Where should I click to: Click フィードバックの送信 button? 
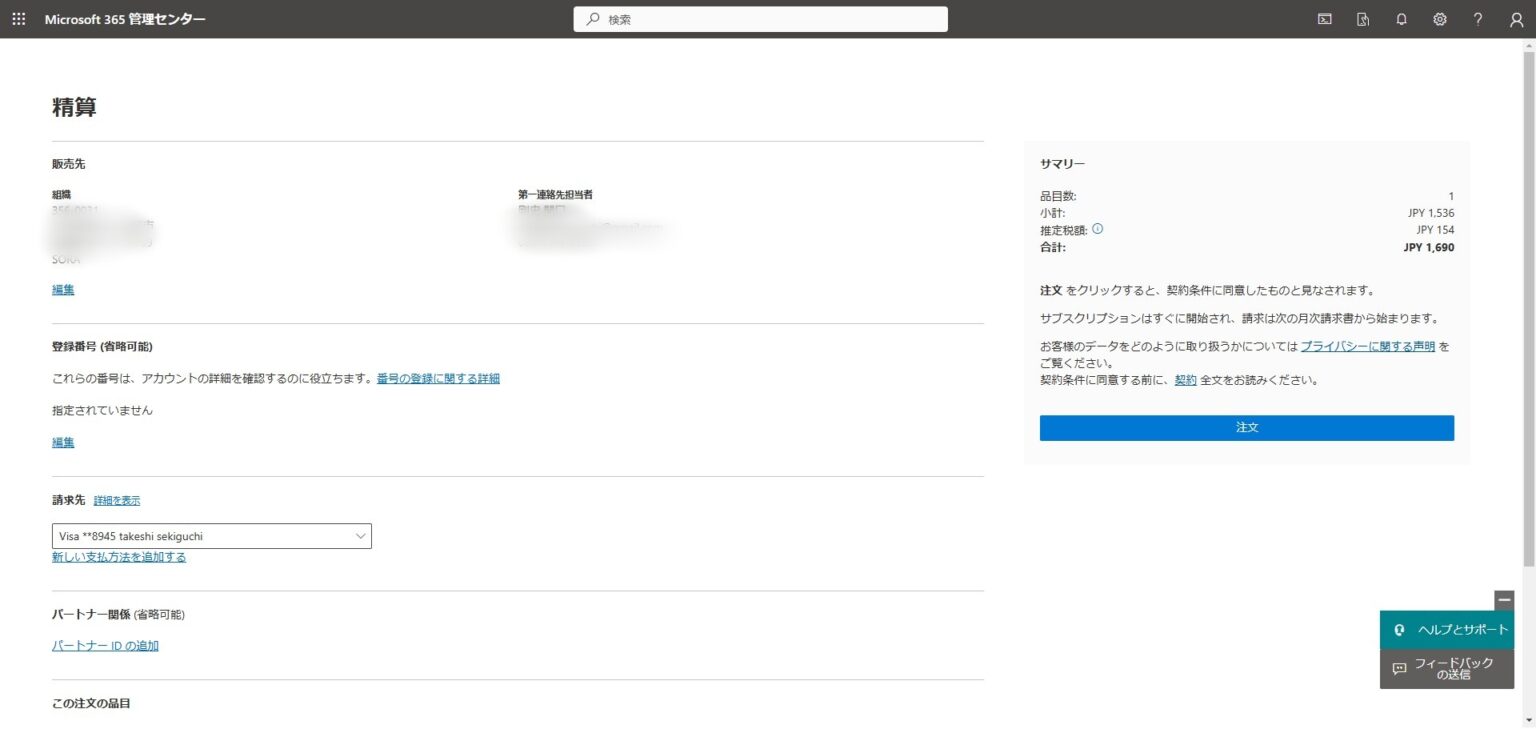pyautogui.click(x=1447, y=669)
